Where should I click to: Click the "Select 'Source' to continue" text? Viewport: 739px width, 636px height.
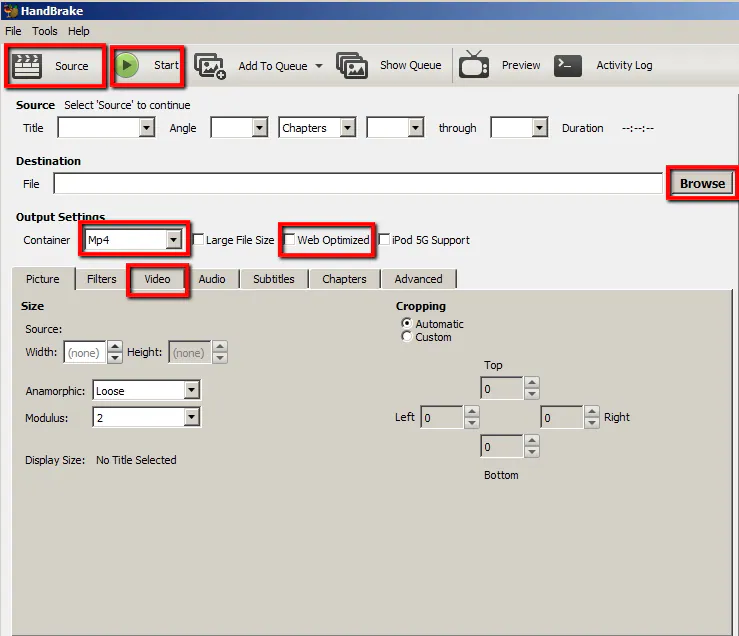click(x=127, y=105)
